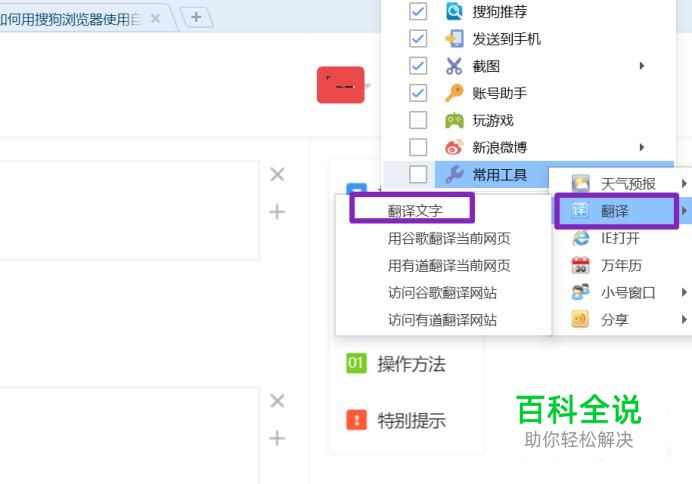Expand the 新浪微博 submenu arrow
This screenshot has width=692, height=484.
[x=642, y=147]
